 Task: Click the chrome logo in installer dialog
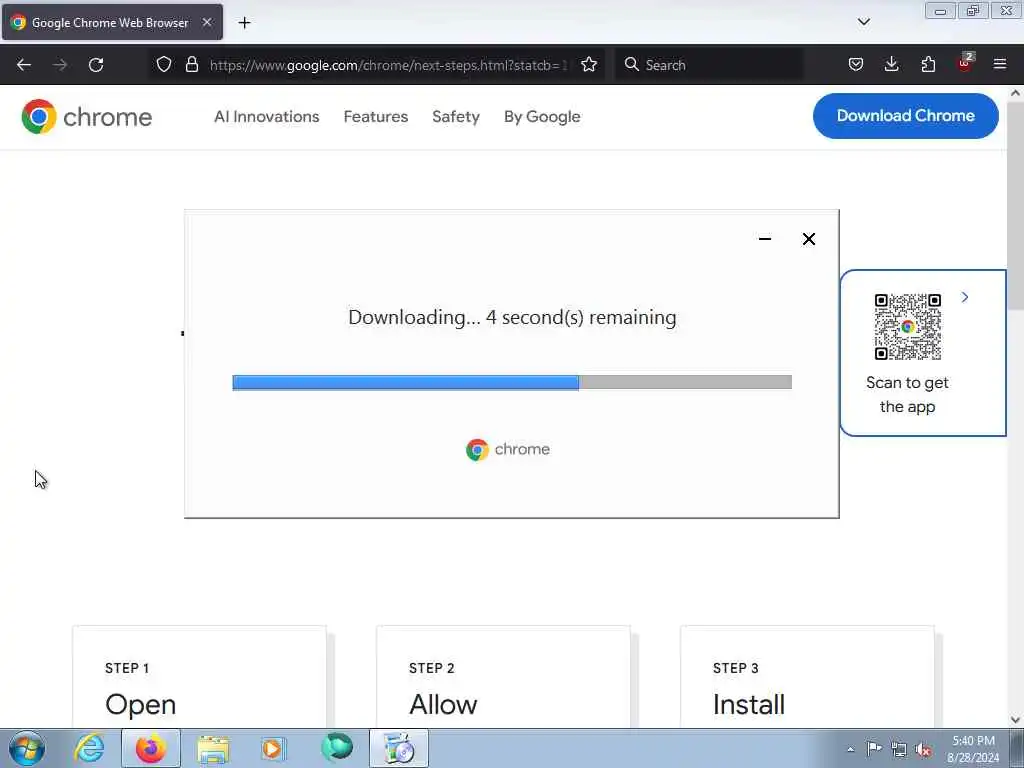pyautogui.click(x=507, y=449)
